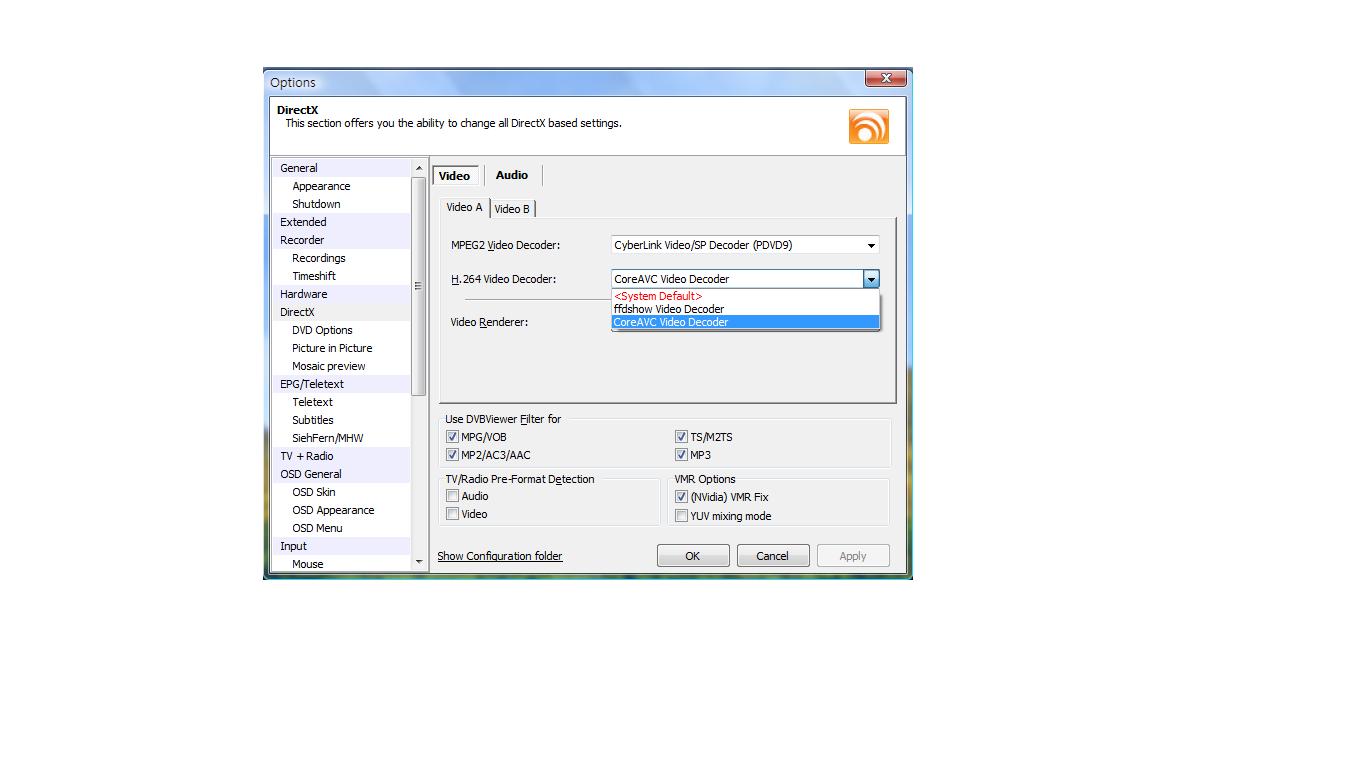
Task: Select the Video A sub-tab
Action: (464, 207)
